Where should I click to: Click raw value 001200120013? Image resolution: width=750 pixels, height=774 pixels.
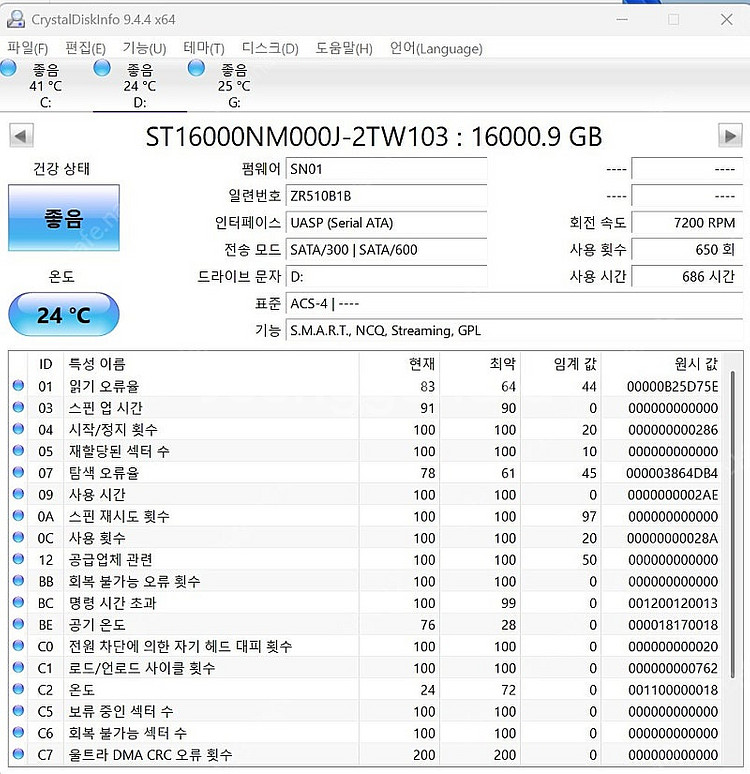673,603
